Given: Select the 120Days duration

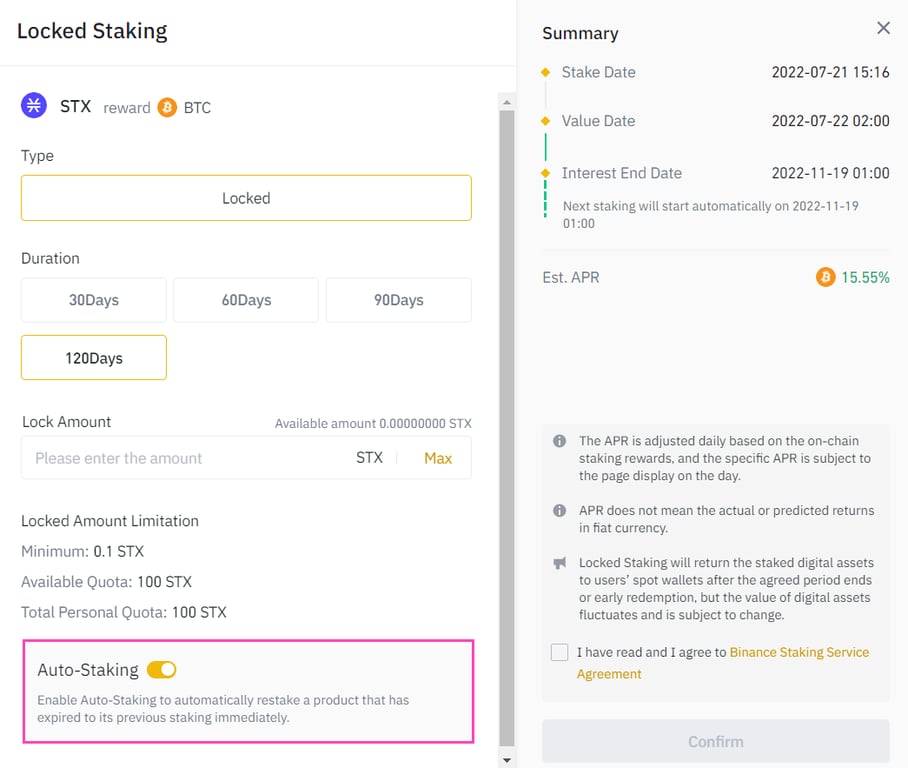Looking at the screenshot, I should [93, 357].
